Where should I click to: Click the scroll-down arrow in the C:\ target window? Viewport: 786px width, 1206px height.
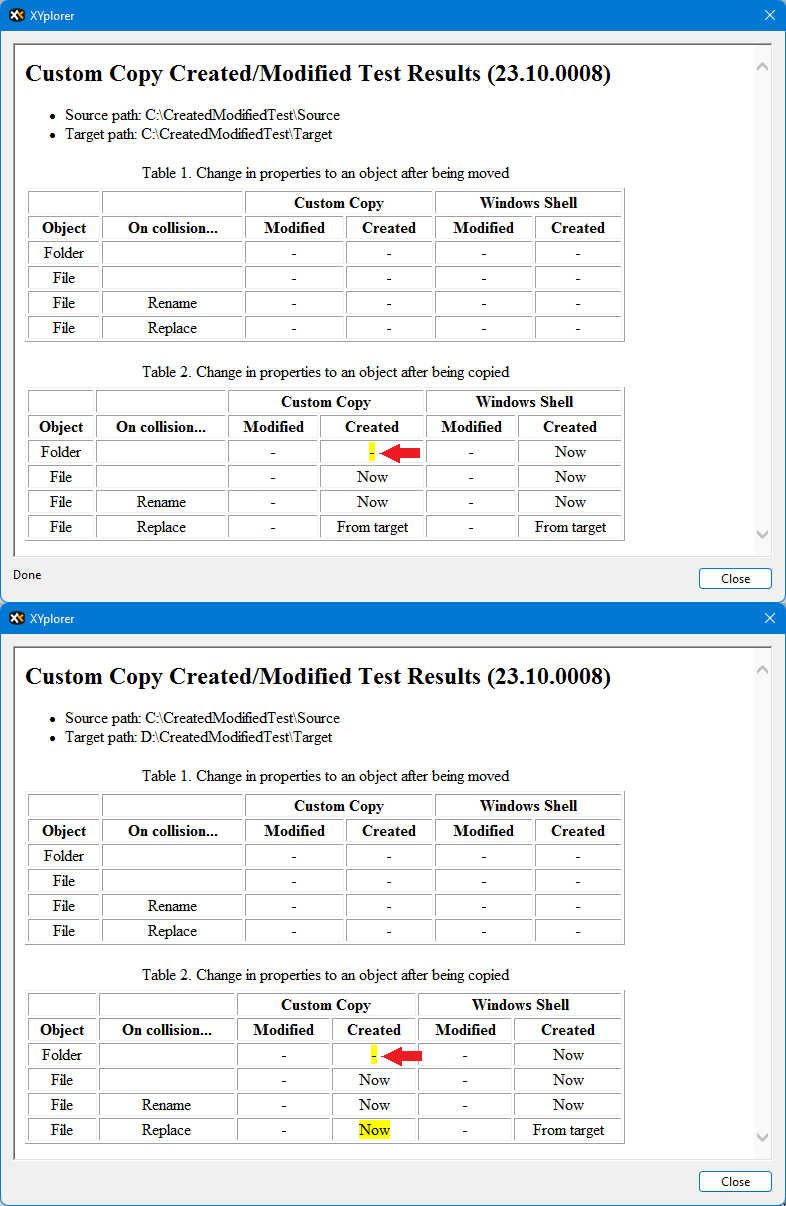[x=762, y=535]
